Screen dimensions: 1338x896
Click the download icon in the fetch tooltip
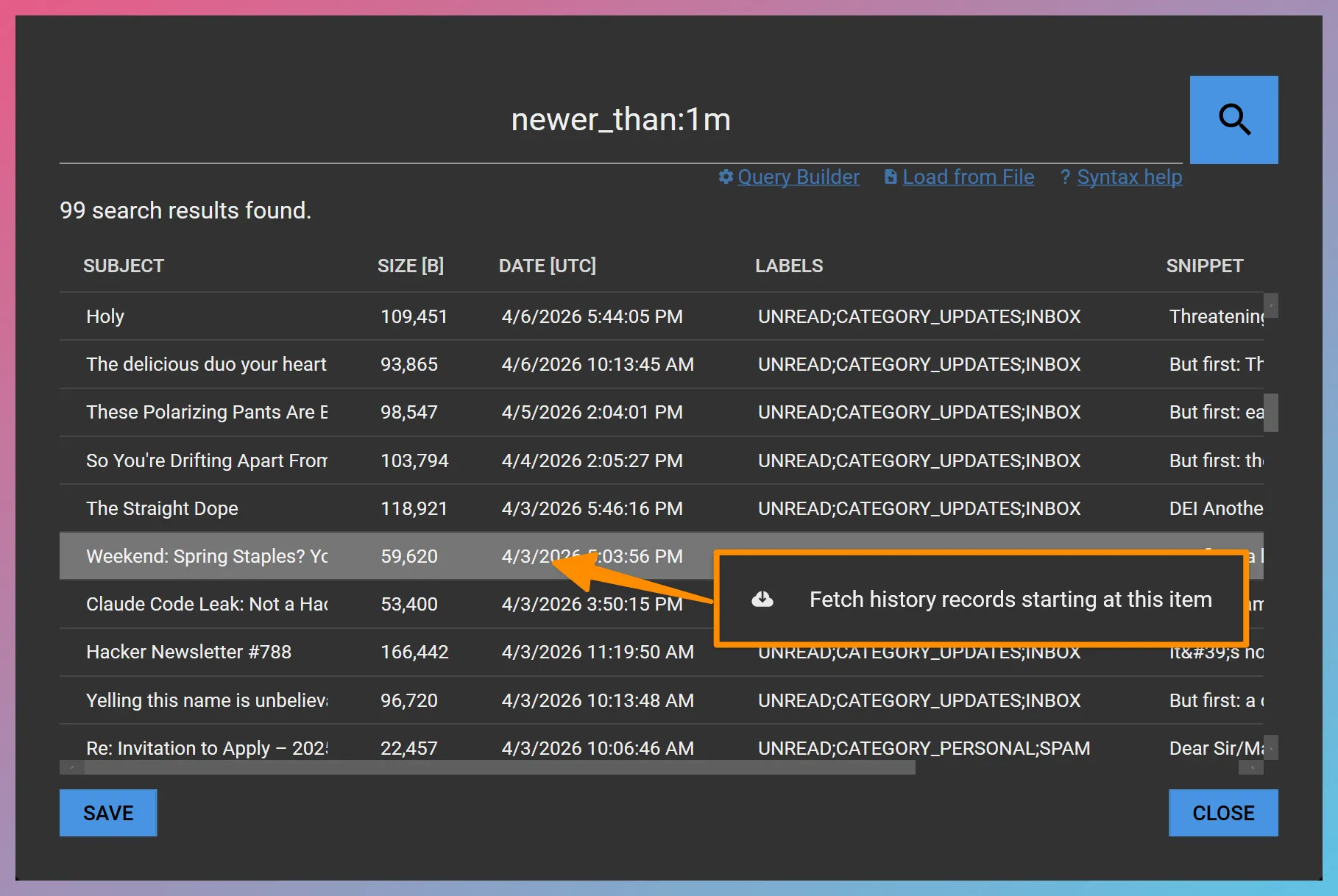click(762, 599)
